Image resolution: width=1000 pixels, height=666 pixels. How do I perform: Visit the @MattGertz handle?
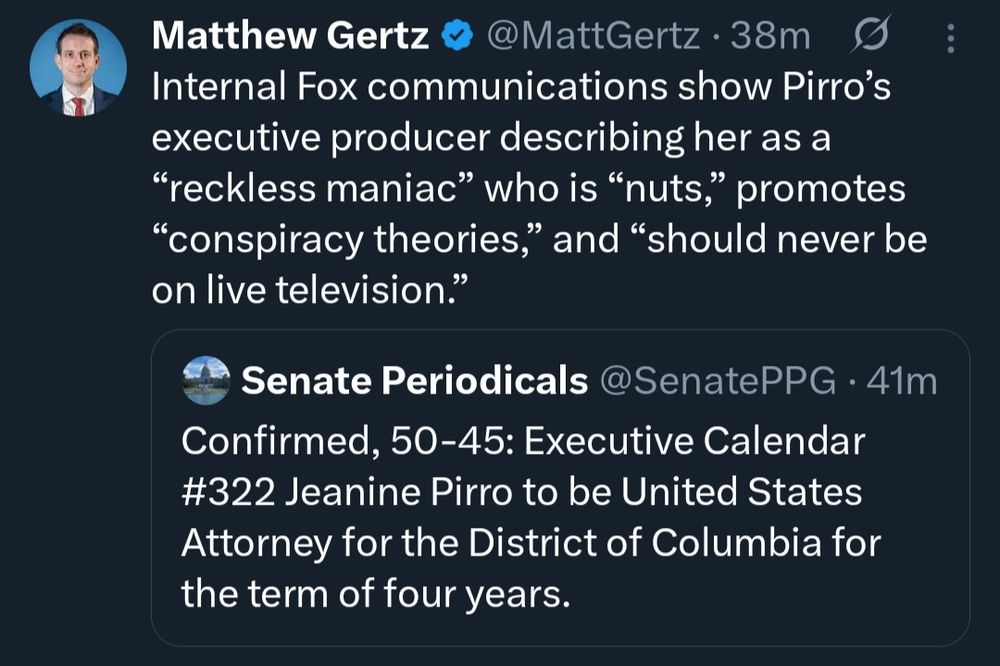[x=593, y=36]
